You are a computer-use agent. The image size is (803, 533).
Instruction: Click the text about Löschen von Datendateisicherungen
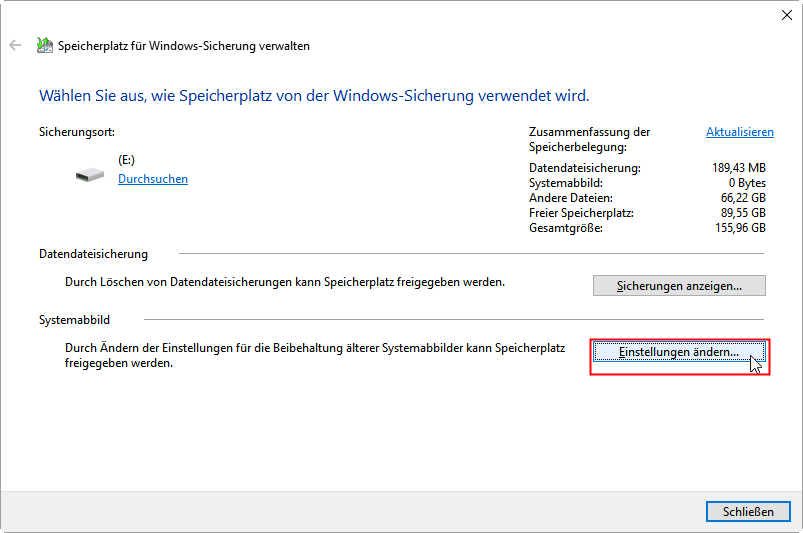pyautogui.click(x=285, y=282)
